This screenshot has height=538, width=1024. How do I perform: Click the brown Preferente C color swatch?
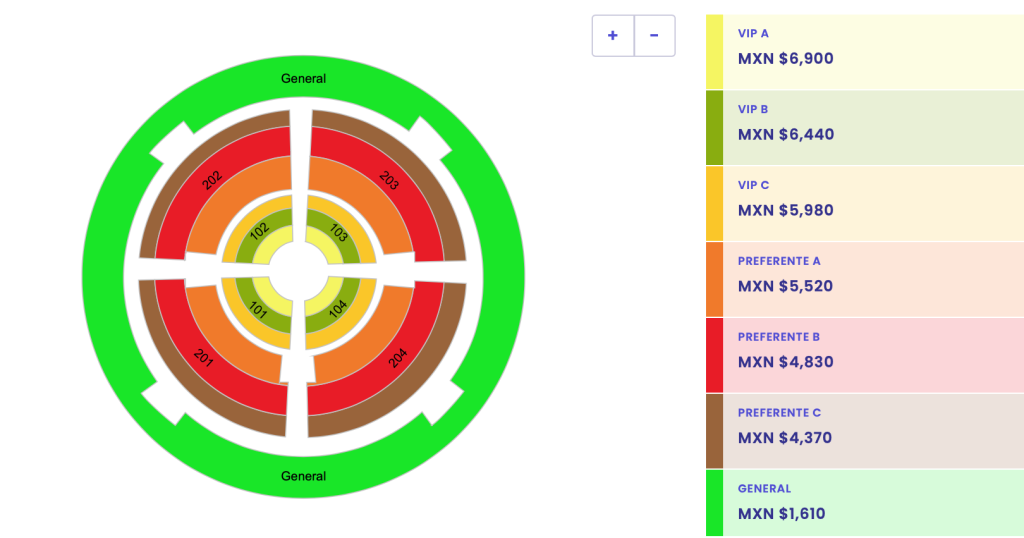tap(714, 431)
